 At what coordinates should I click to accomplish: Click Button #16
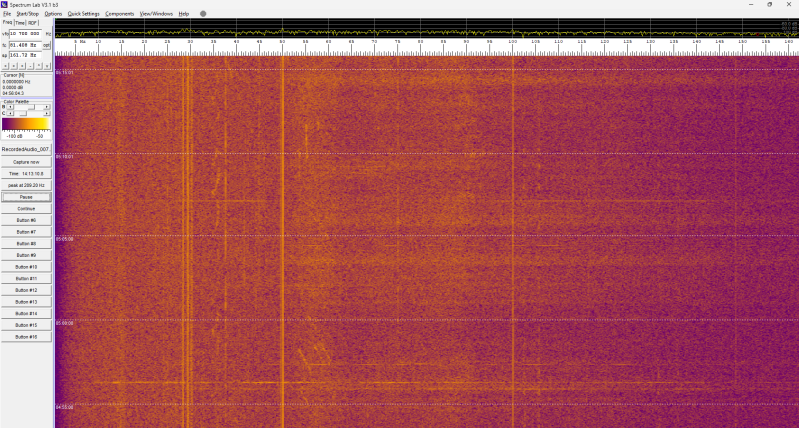26,337
